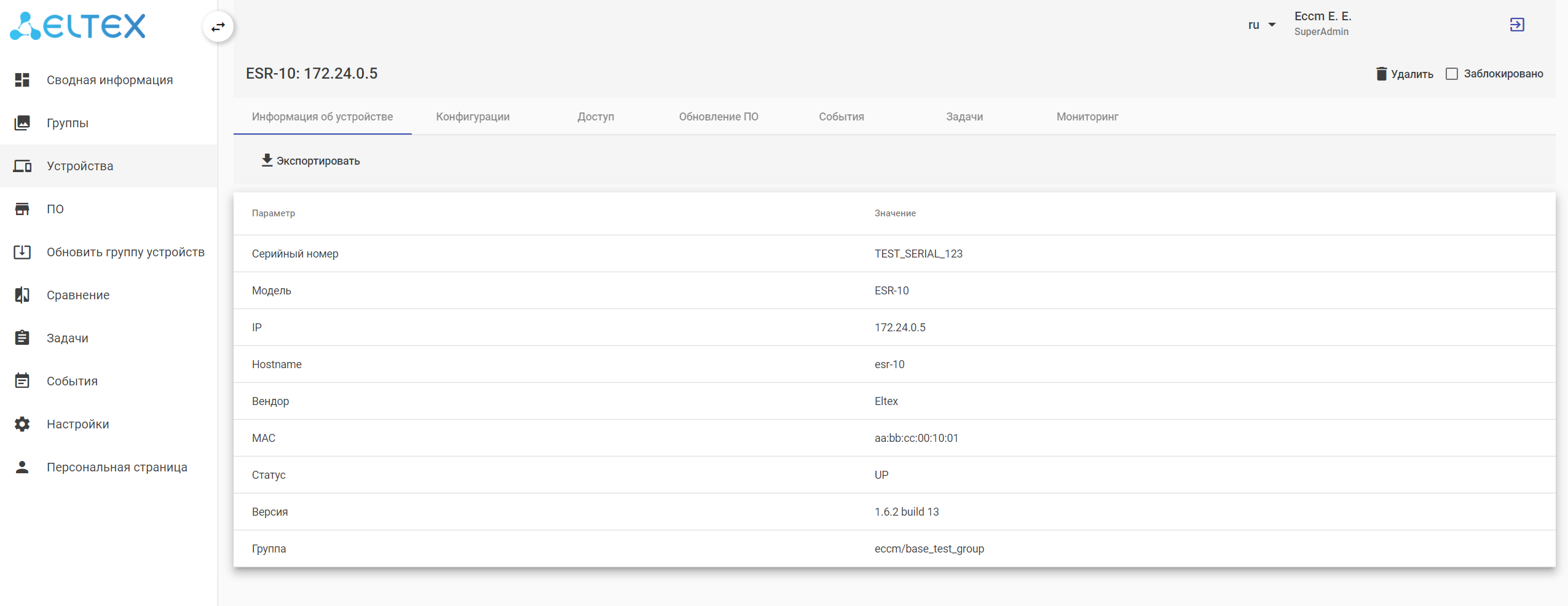1568x606 pixels.
Task: Switch to the Конфигурации tab
Action: (473, 117)
